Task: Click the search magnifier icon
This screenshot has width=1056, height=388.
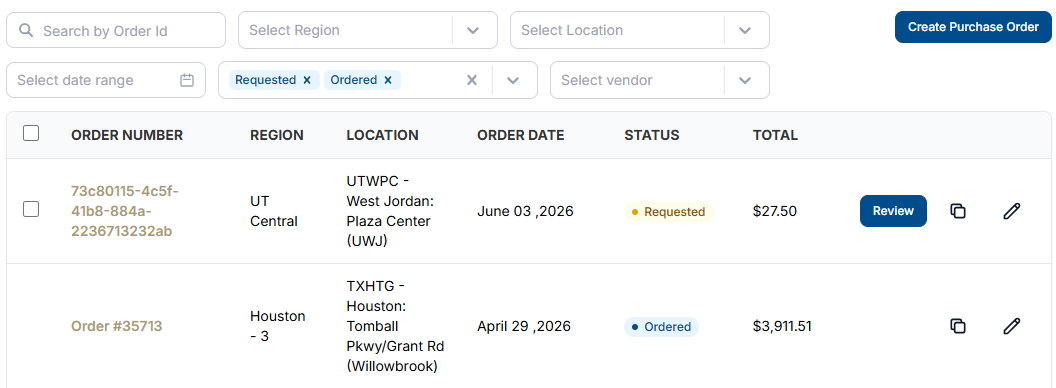Action: (26, 30)
